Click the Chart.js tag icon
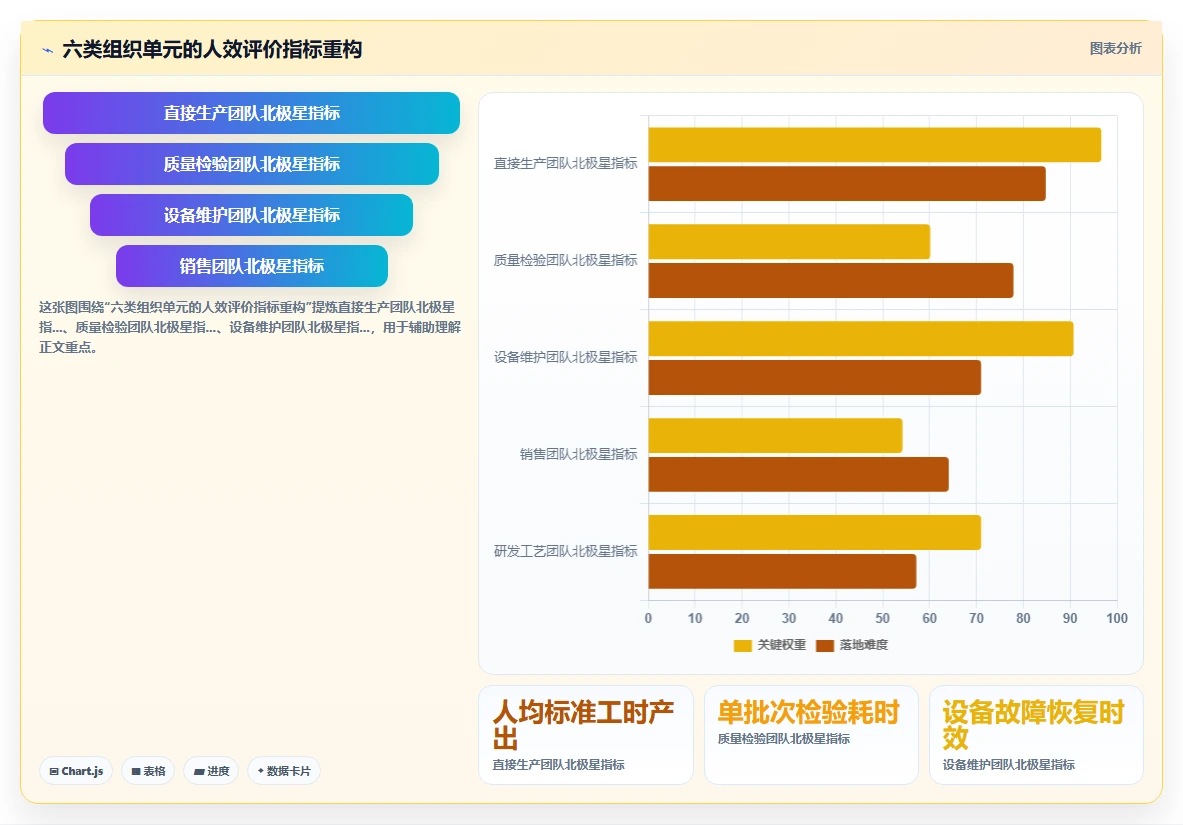The image size is (1183, 825). [x=54, y=771]
